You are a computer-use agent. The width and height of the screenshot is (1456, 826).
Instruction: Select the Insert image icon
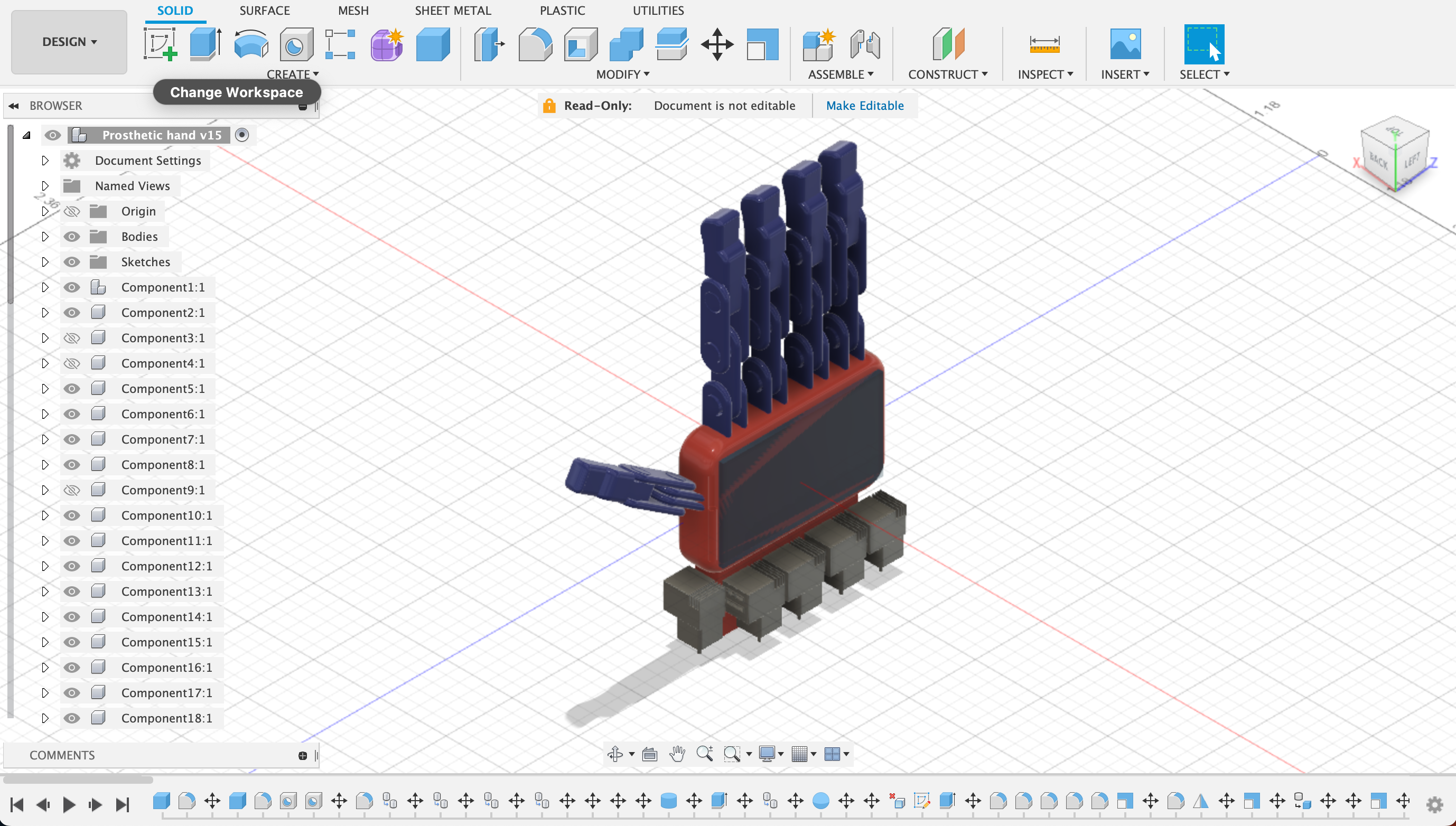[1125, 44]
